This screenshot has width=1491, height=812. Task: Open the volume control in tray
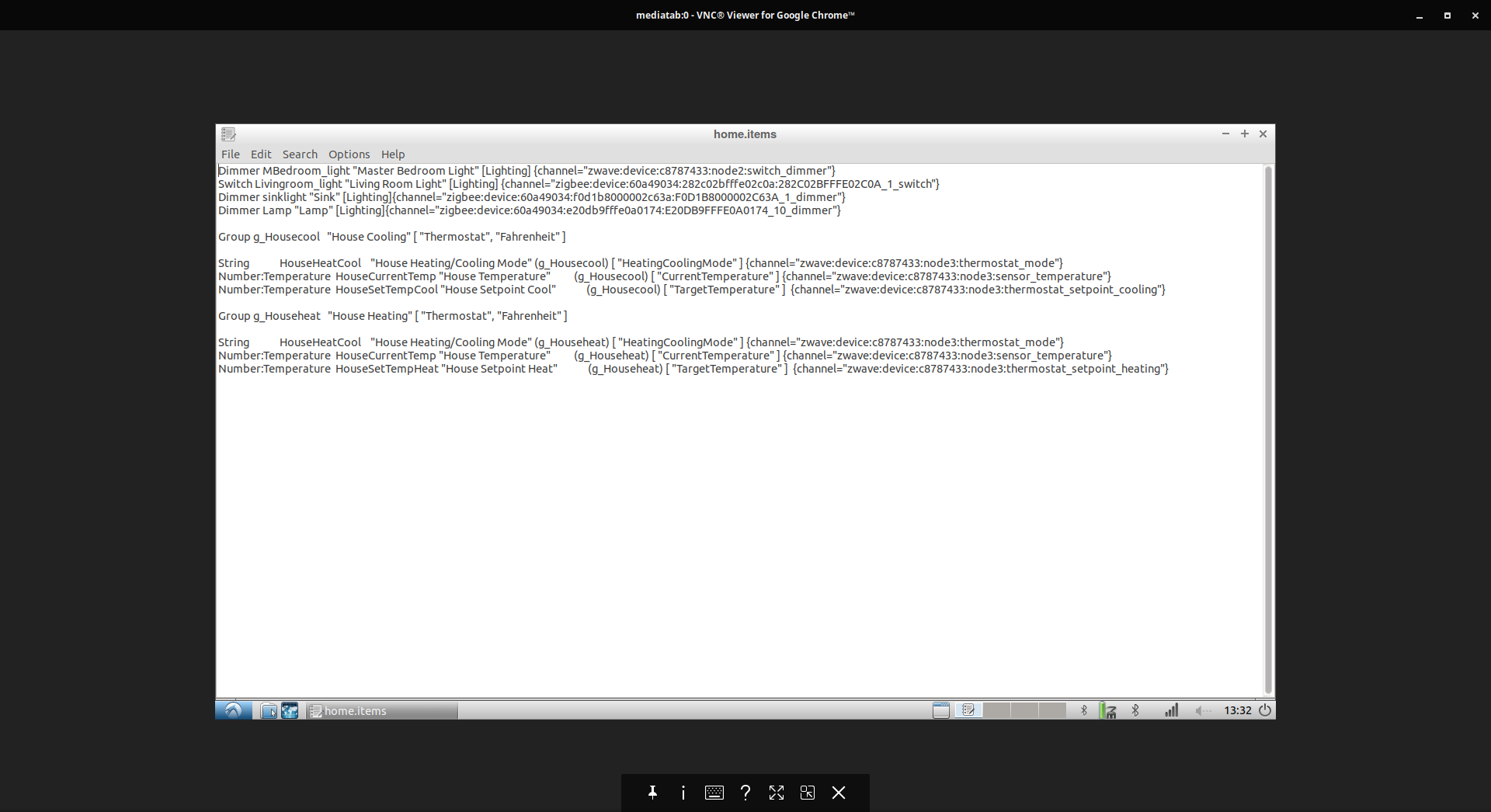point(1203,710)
